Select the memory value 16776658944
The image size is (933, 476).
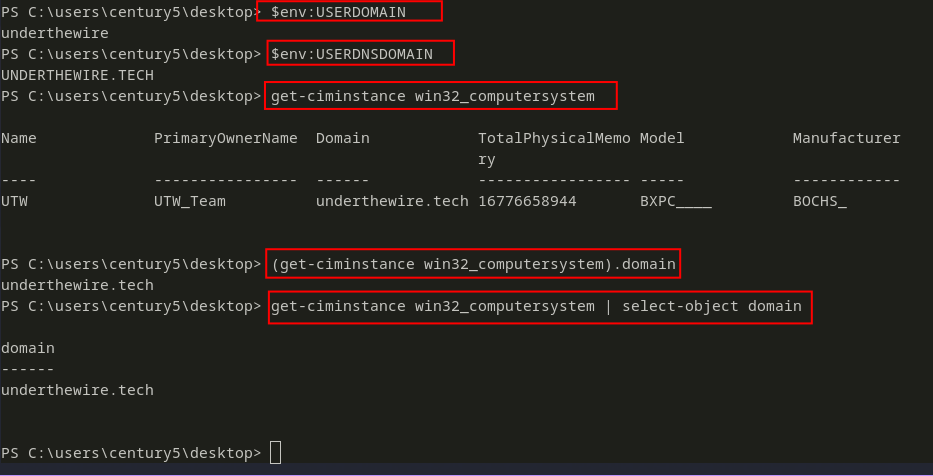527,201
